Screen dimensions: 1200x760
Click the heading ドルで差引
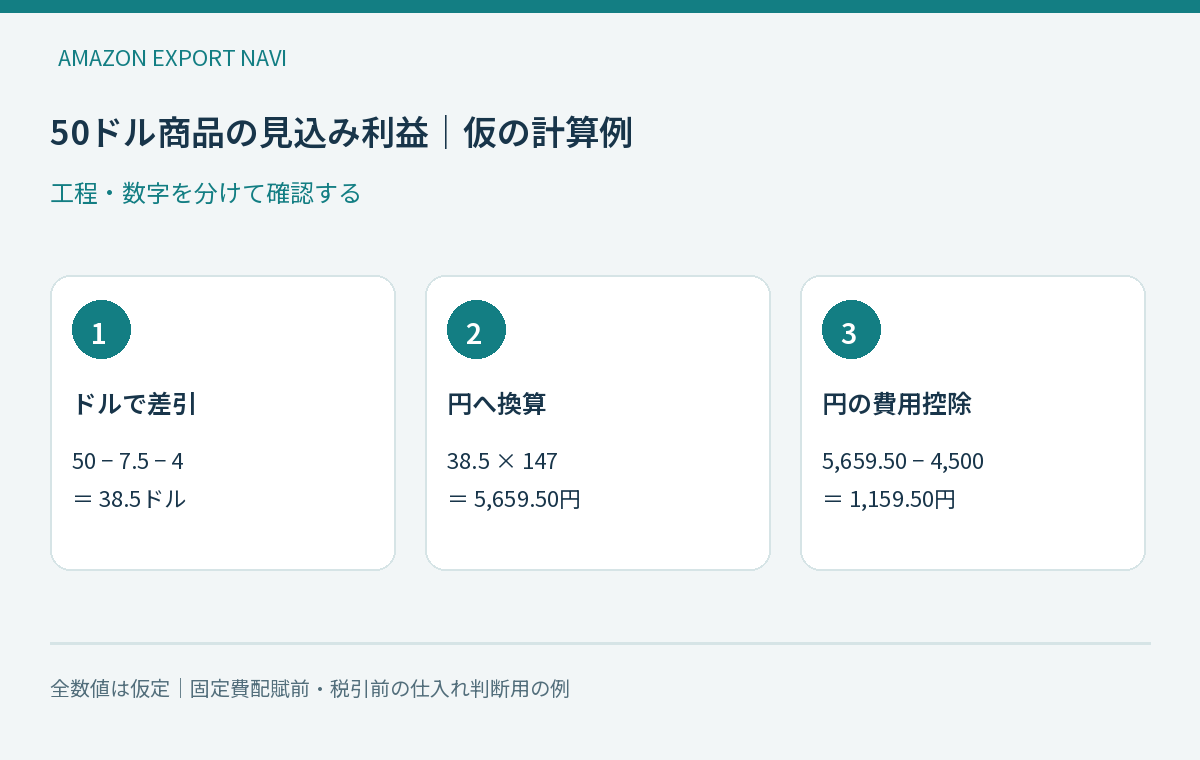pos(134,404)
